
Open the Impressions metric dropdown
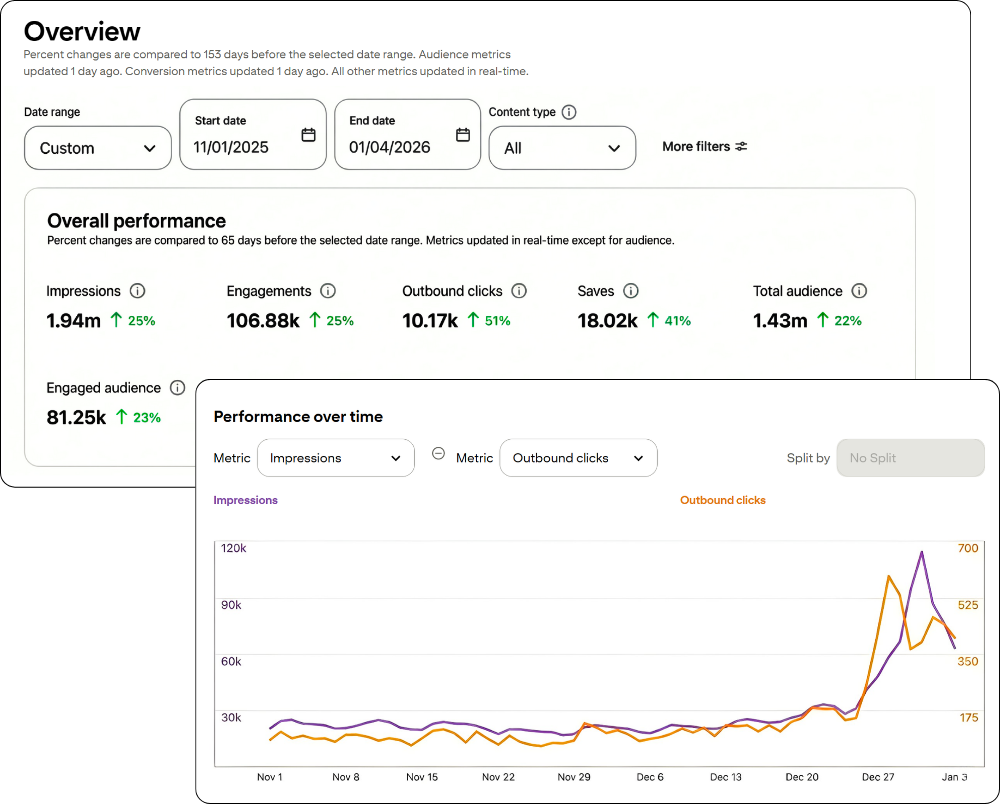coord(335,458)
